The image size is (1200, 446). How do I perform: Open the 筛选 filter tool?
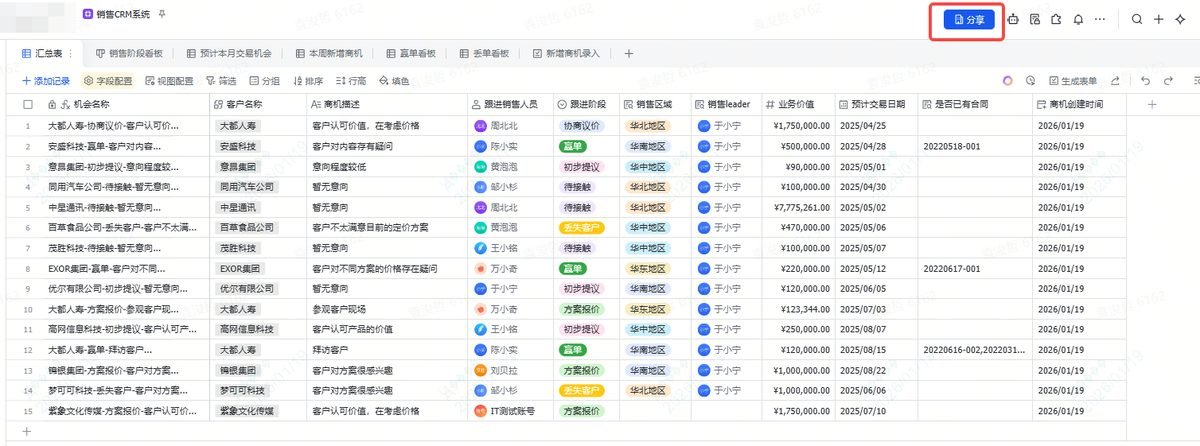pyautogui.click(x=221, y=81)
